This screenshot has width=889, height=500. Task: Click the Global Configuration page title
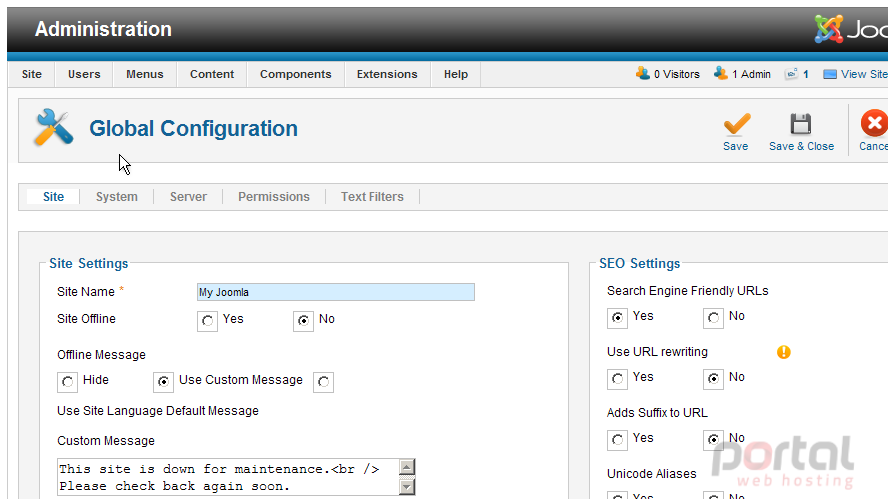[x=193, y=129]
